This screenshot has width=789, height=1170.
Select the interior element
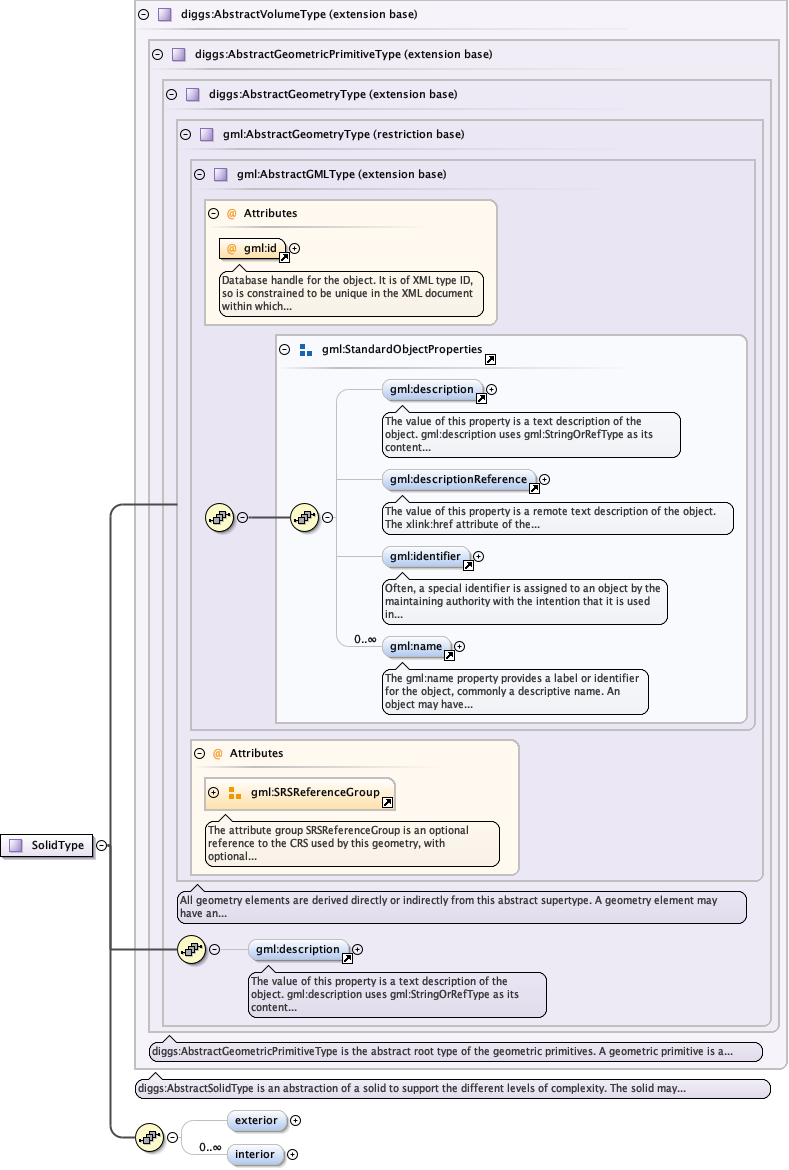pyautogui.click(x=255, y=1154)
